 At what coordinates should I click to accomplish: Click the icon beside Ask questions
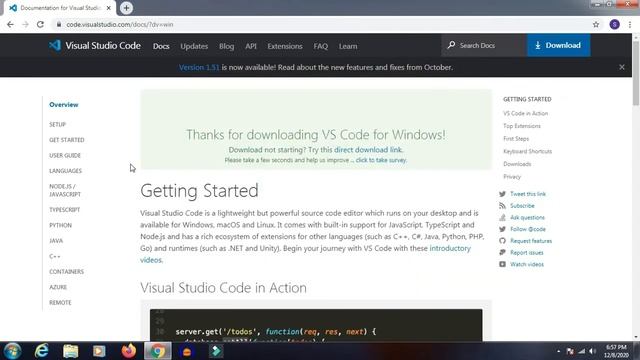(502, 218)
